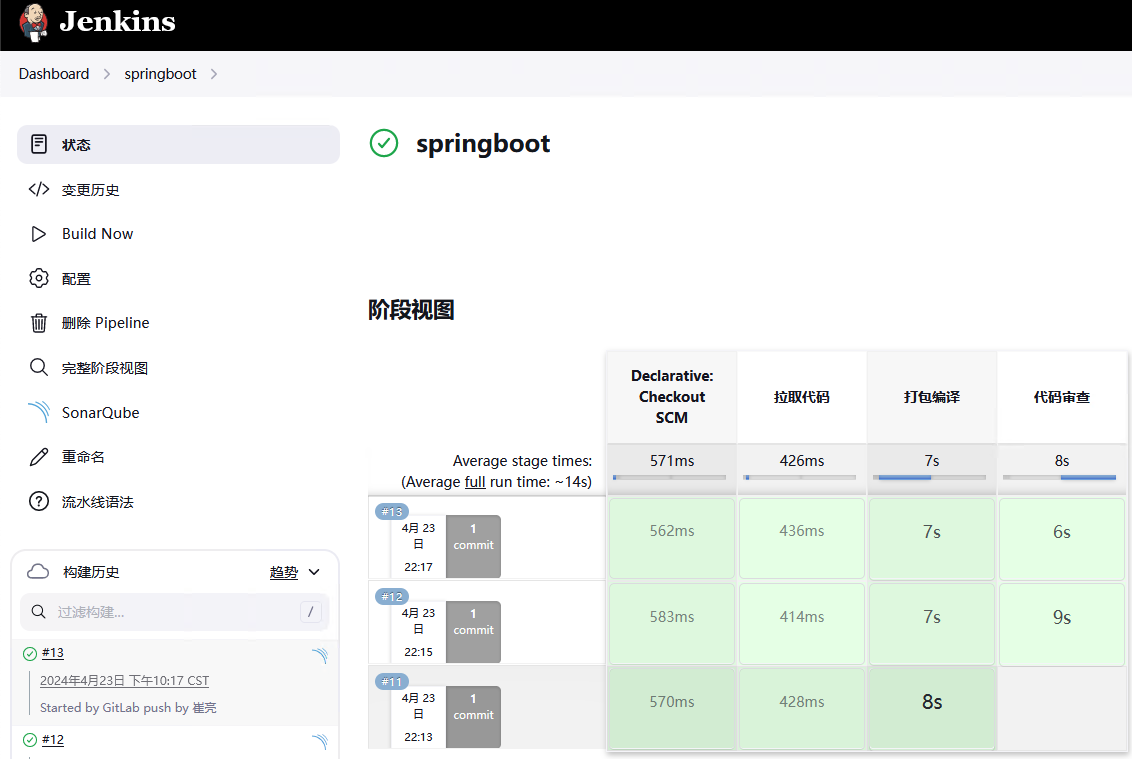
Task: Open the 1 commit box for build #11
Action: point(474,716)
